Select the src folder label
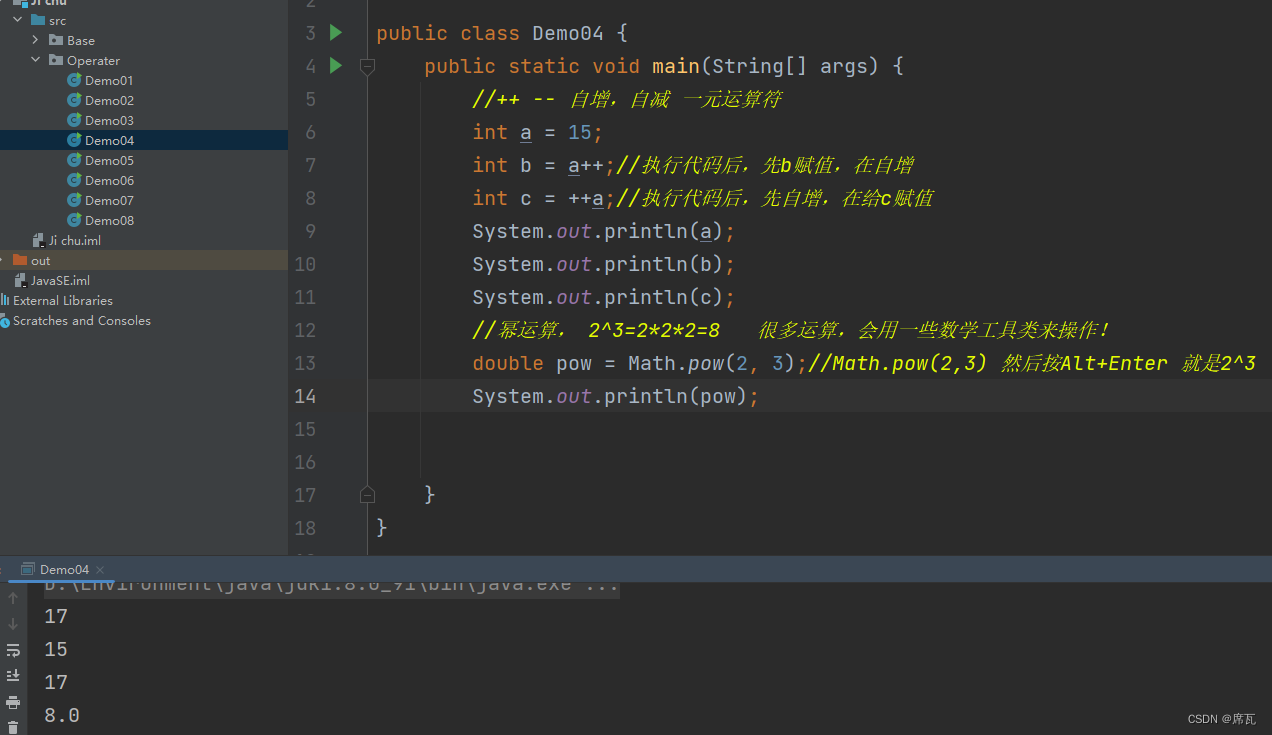 [x=57, y=20]
